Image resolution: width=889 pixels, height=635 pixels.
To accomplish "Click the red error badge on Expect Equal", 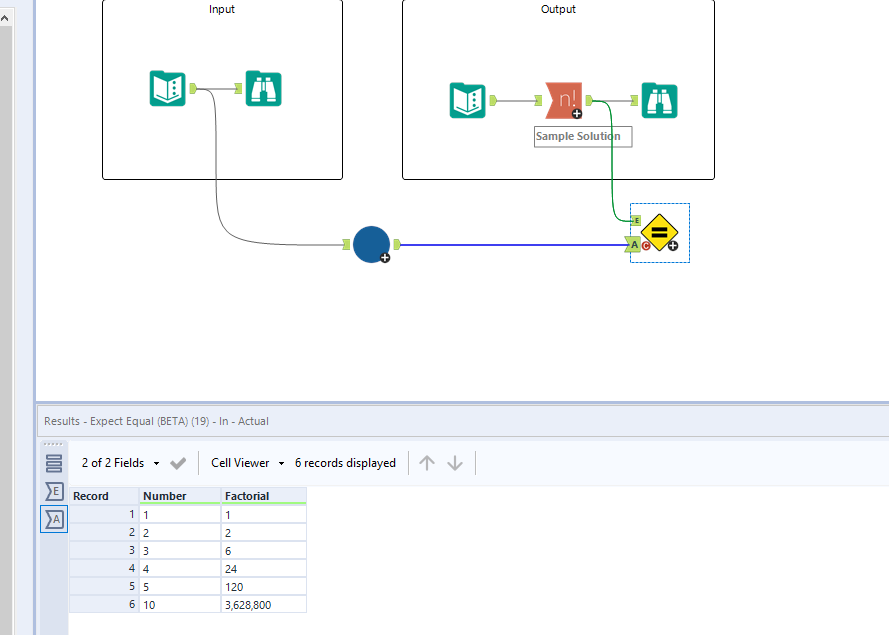I will [x=645, y=243].
